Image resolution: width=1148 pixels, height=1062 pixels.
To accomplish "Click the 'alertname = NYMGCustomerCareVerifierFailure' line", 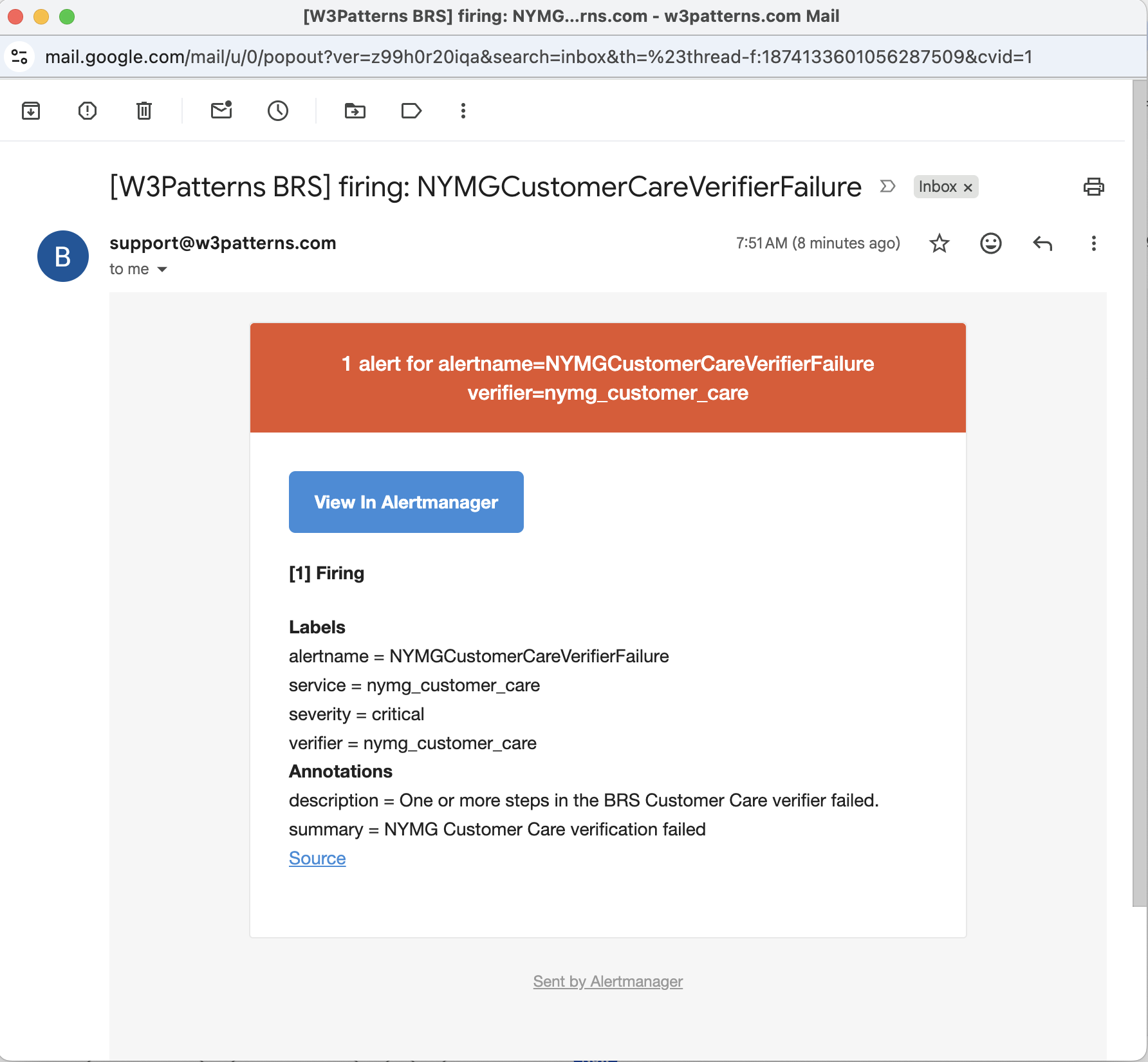I will (479, 656).
